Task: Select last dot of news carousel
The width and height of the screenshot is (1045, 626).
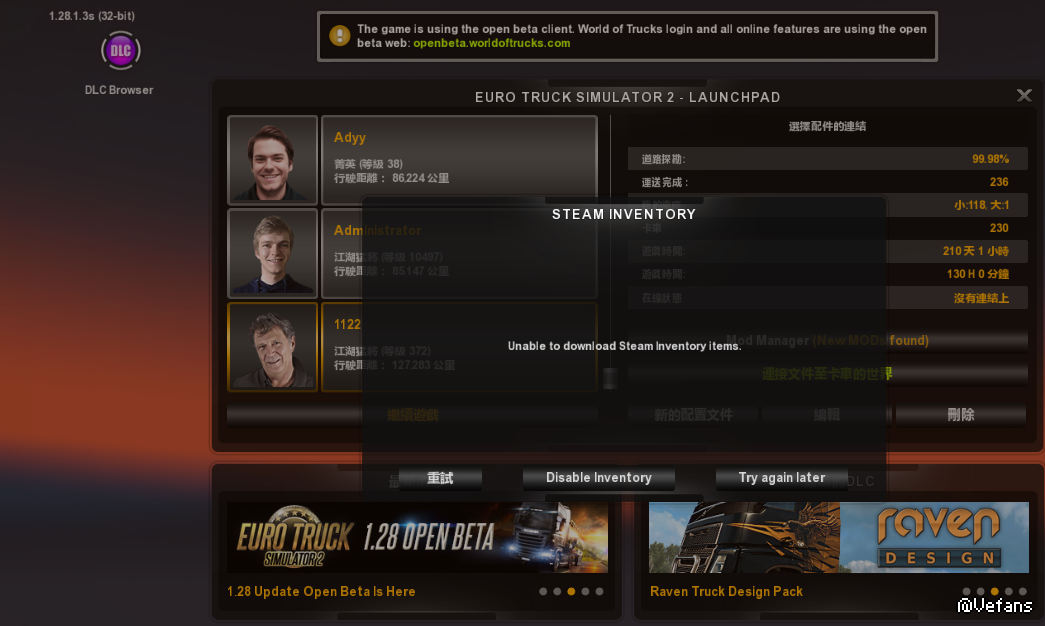Action: tap(599, 591)
